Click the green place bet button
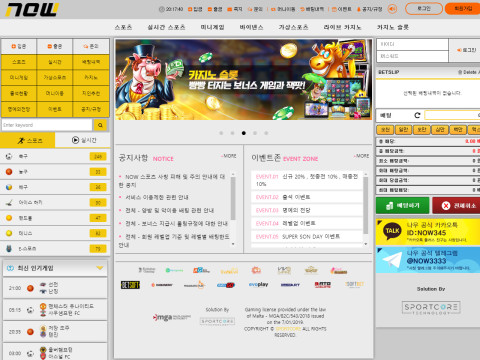Screen dimensions: 480x360 click(x=403, y=206)
